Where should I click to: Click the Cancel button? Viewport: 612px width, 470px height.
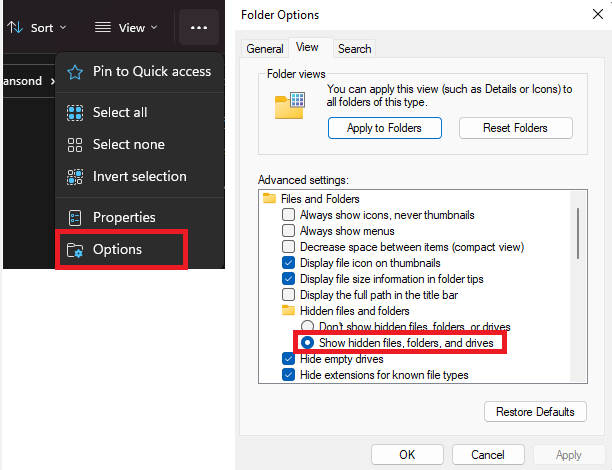tap(488, 454)
